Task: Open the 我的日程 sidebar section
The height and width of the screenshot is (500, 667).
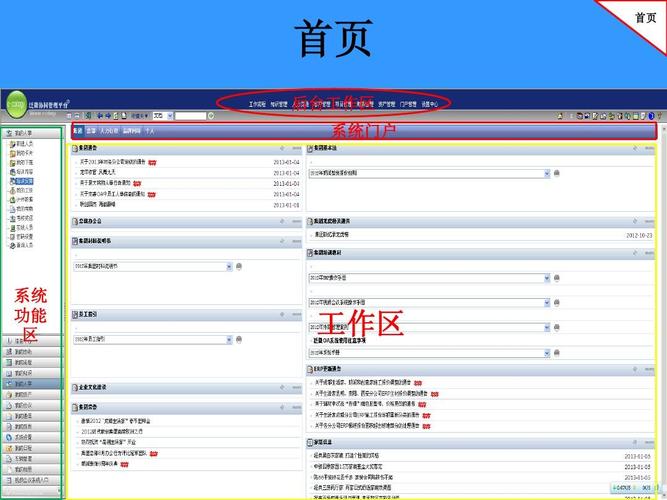Action: point(31,448)
